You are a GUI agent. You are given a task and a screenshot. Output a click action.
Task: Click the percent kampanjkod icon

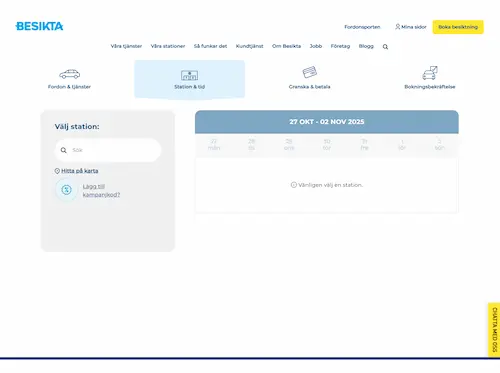pos(66,190)
